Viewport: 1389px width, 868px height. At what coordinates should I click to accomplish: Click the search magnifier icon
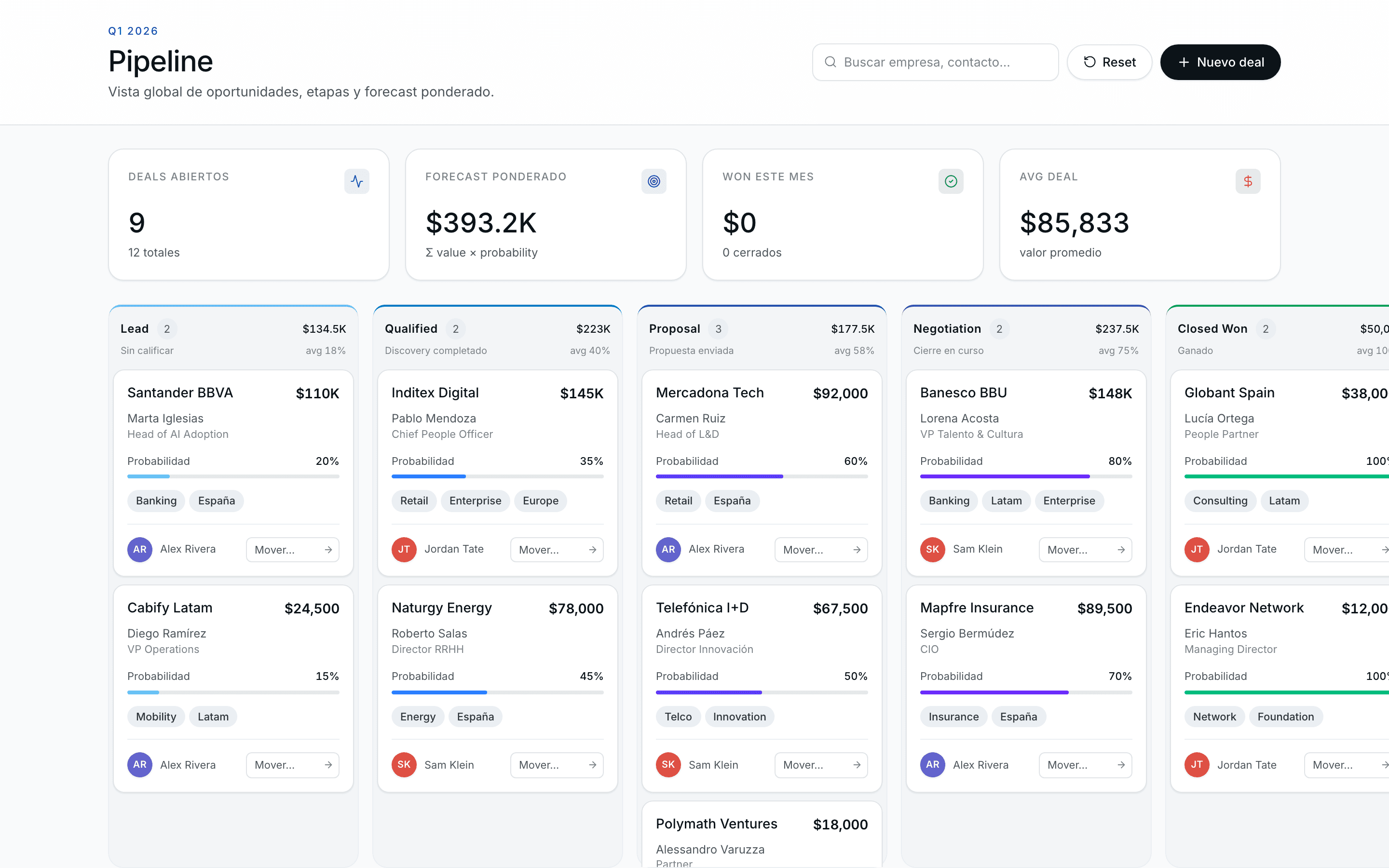(x=830, y=62)
